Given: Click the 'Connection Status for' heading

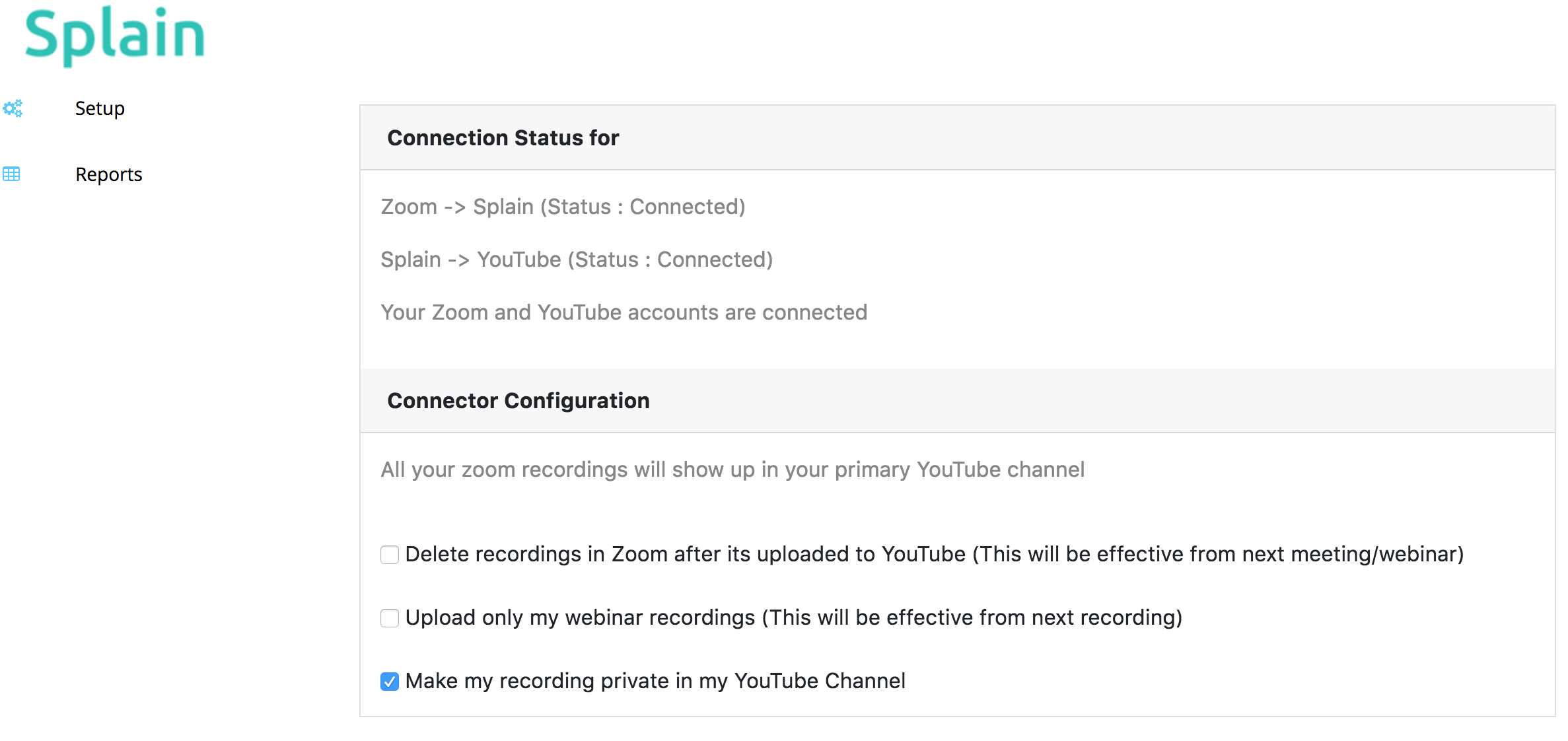Looking at the screenshot, I should 503,138.
